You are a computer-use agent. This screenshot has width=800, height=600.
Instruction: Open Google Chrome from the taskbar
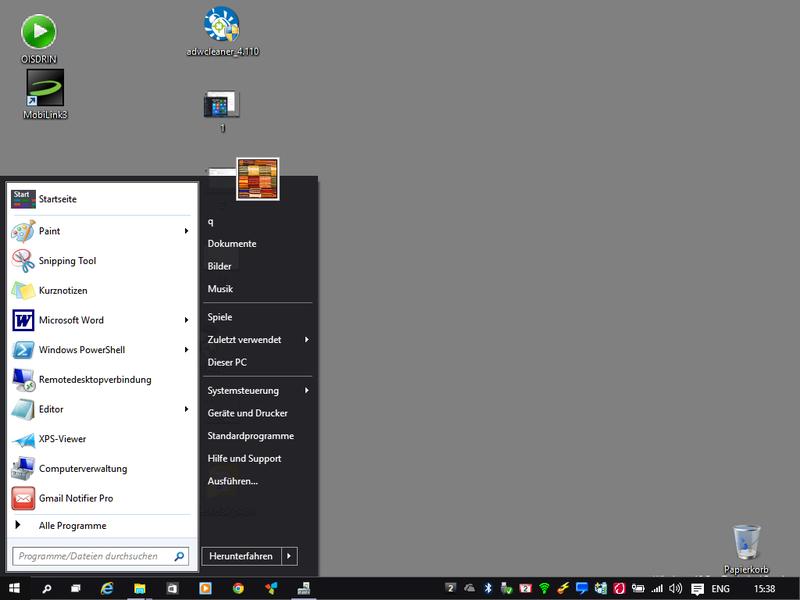238,588
